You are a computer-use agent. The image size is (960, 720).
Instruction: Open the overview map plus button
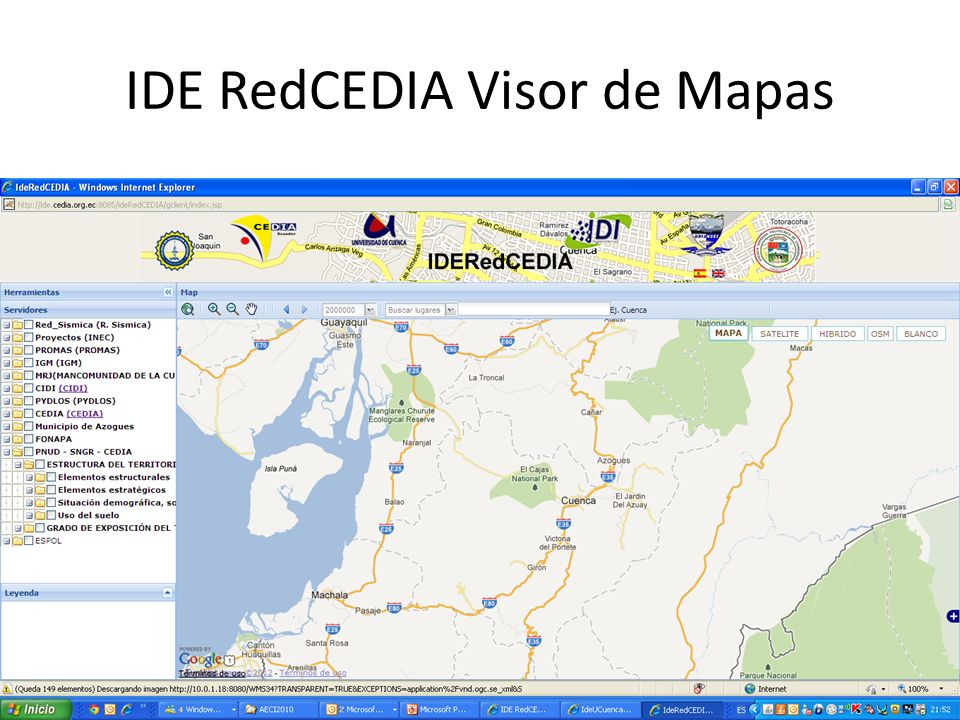(x=953, y=616)
